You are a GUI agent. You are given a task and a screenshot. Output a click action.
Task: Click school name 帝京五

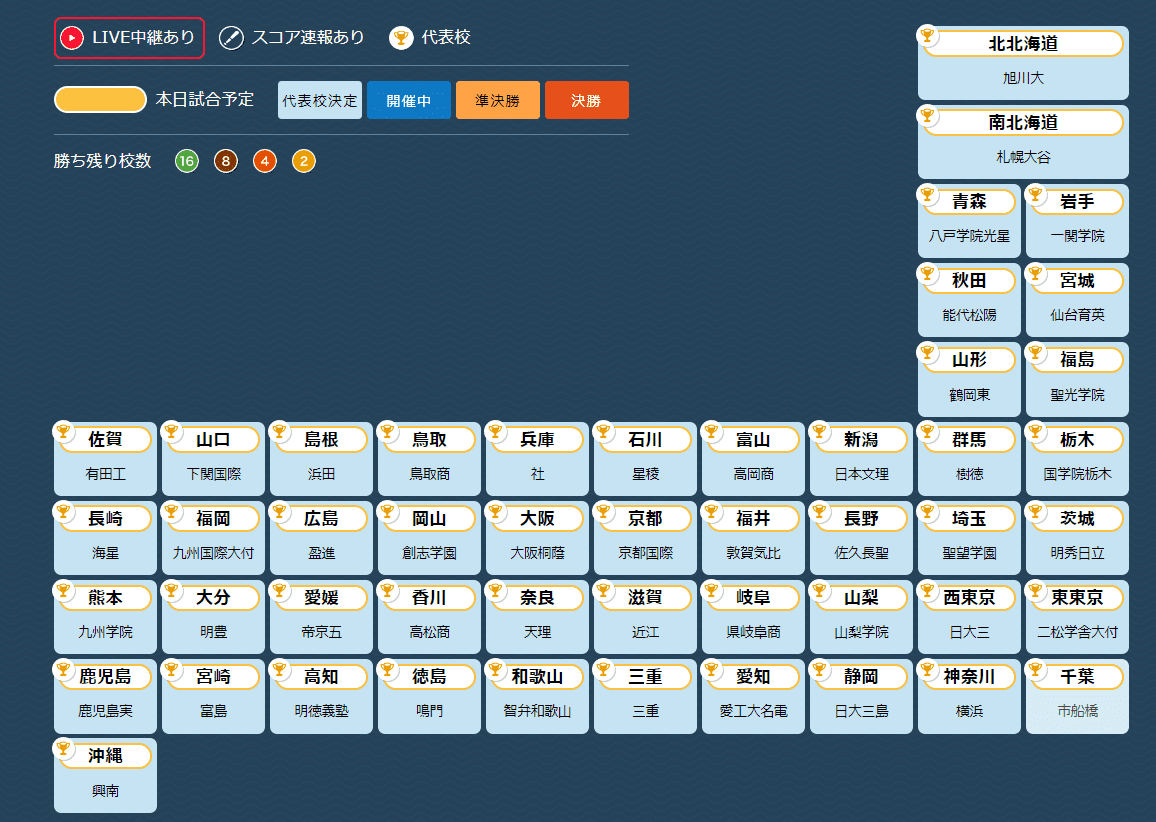point(321,632)
